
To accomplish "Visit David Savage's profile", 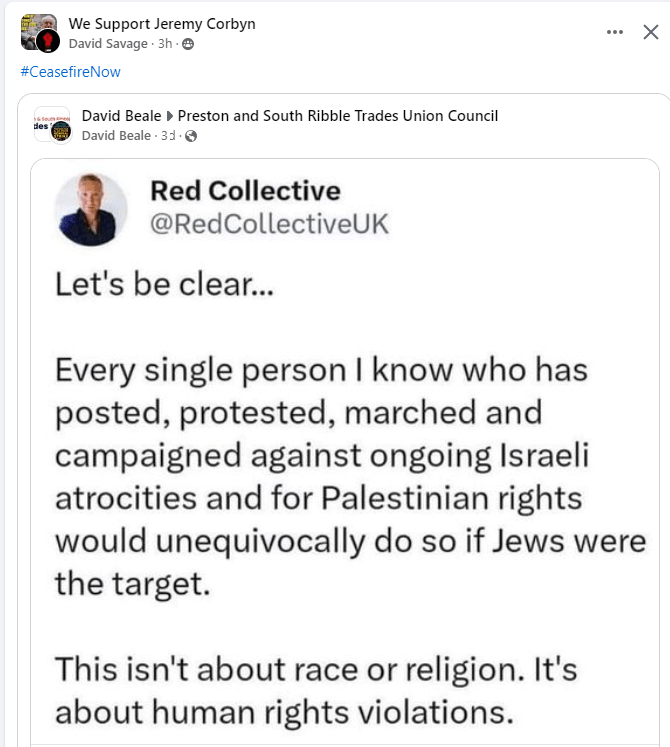I will pos(110,44).
